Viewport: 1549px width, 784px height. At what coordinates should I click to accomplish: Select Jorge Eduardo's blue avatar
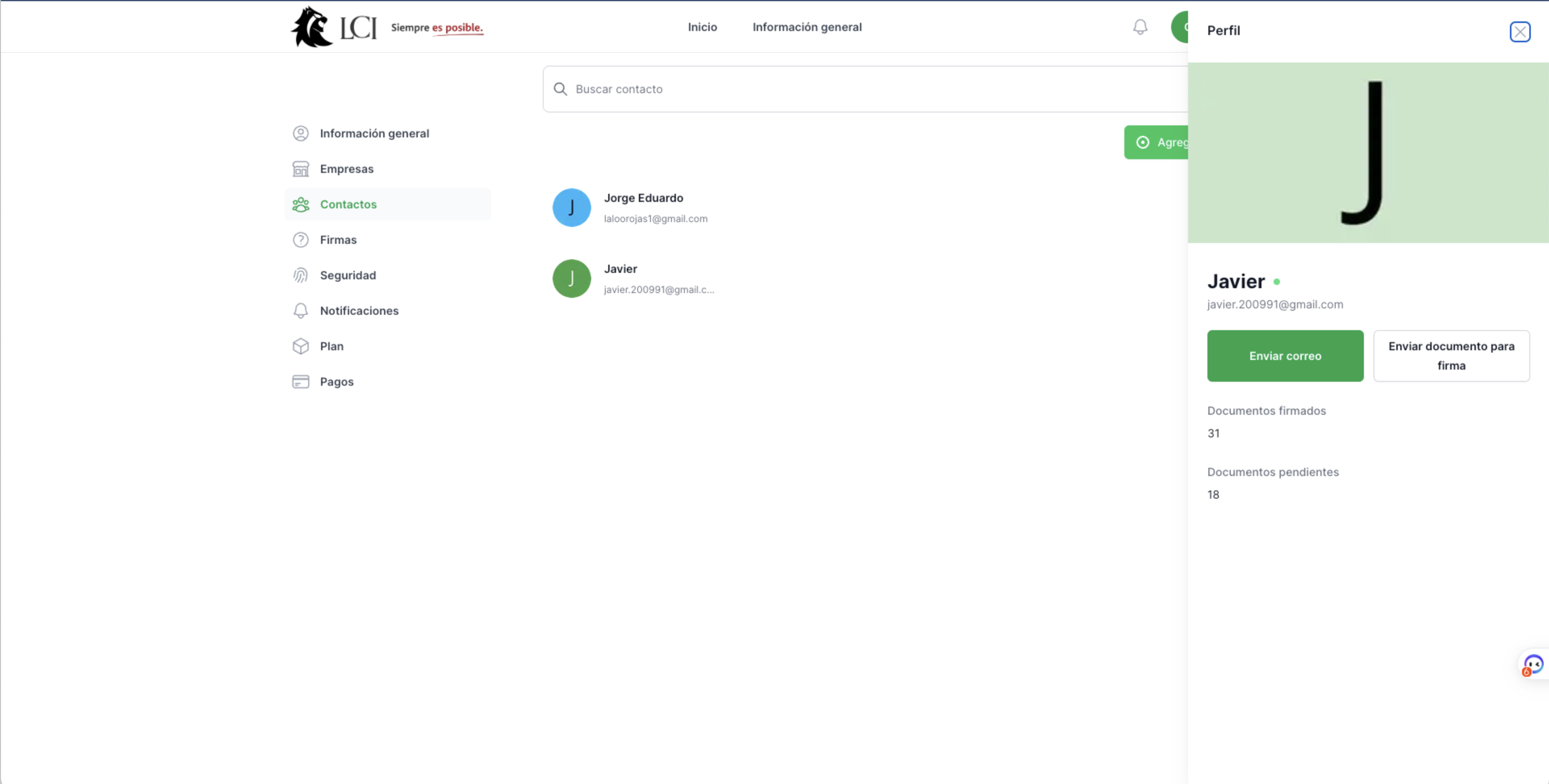pyautogui.click(x=571, y=208)
